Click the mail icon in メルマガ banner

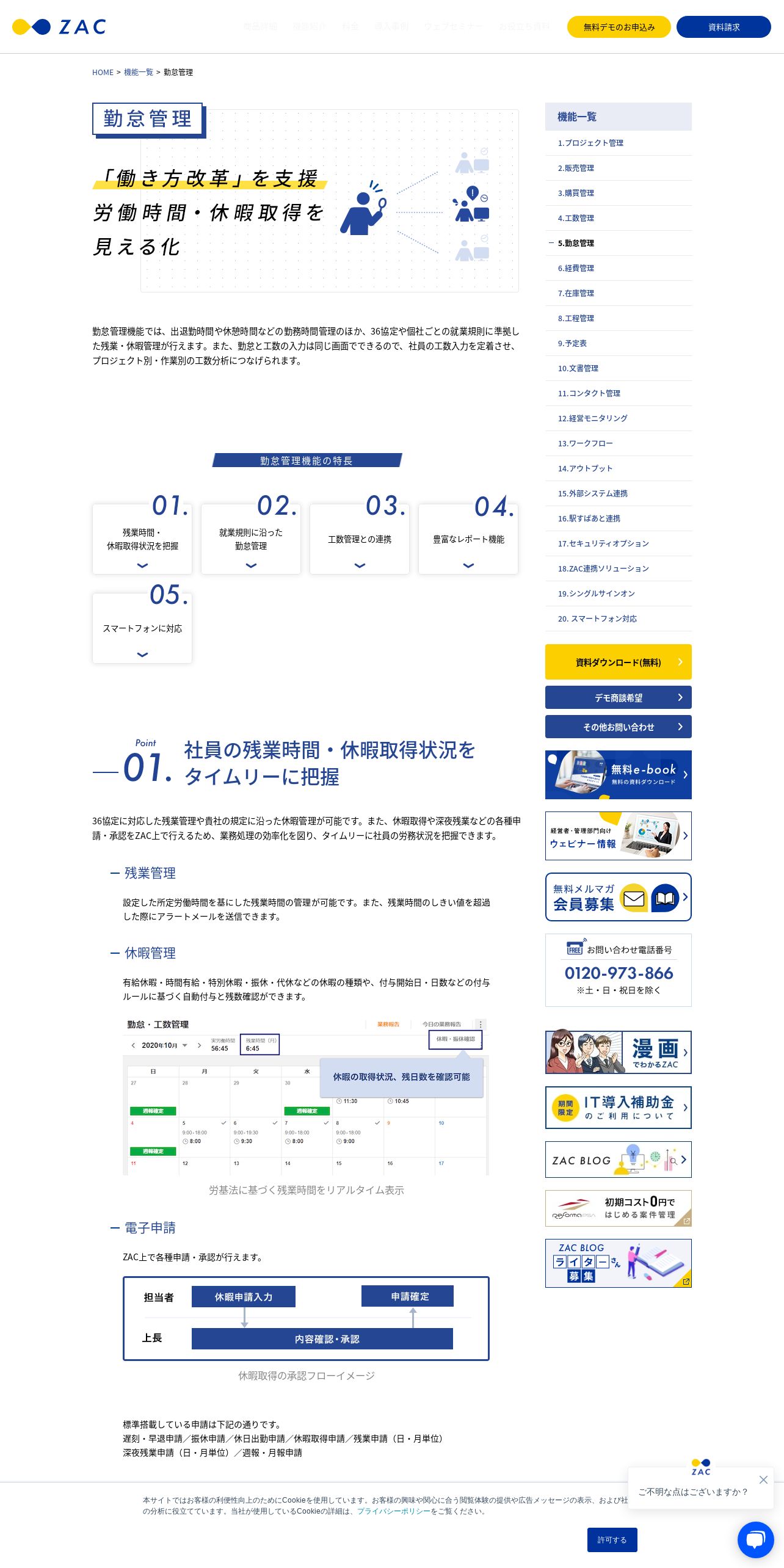pyautogui.click(x=633, y=898)
